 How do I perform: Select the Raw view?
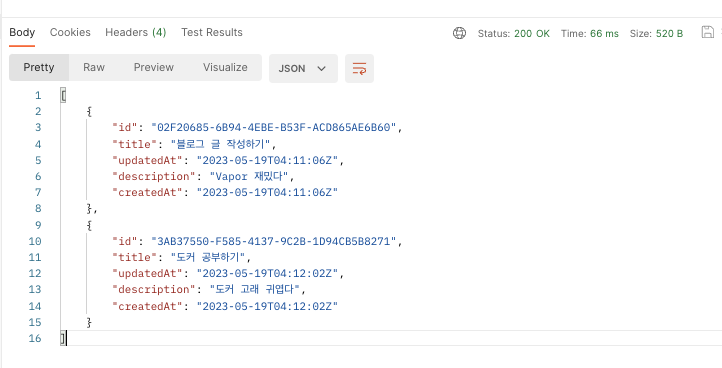(x=94, y=67)
